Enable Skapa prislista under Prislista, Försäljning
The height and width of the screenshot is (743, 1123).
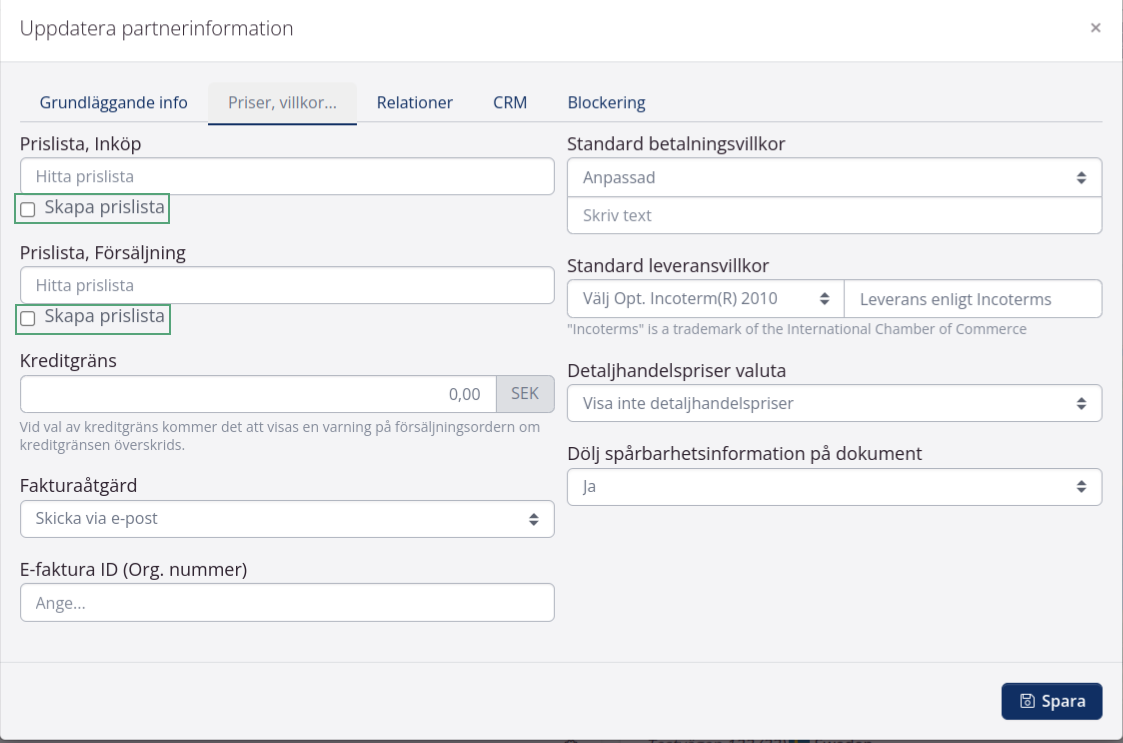[28, 318]
